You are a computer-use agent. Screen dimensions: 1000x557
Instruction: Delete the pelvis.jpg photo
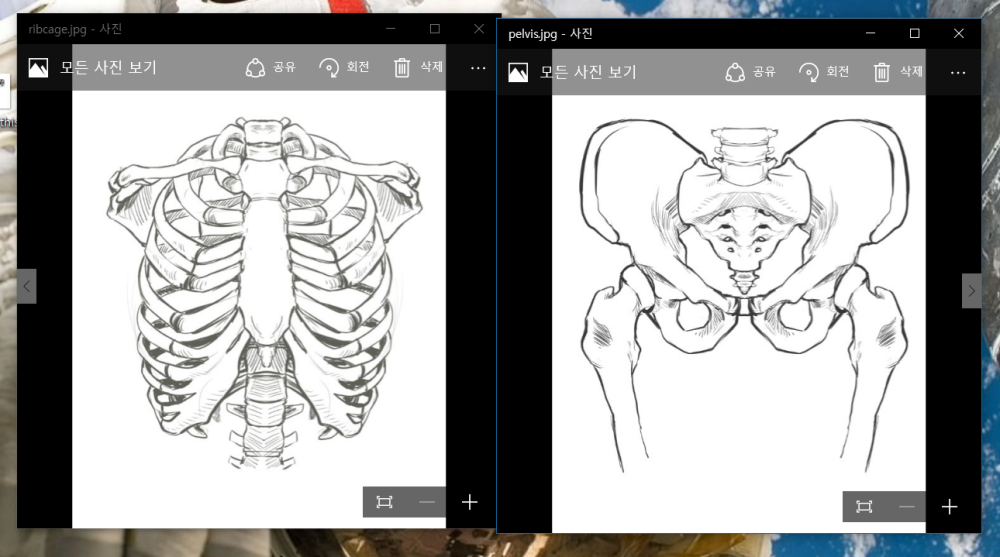[898, 72]
